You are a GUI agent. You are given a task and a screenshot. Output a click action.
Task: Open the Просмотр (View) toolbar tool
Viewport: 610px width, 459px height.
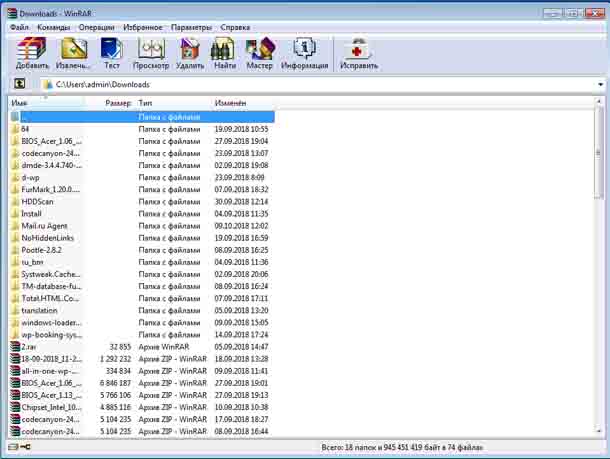point(151,53)
